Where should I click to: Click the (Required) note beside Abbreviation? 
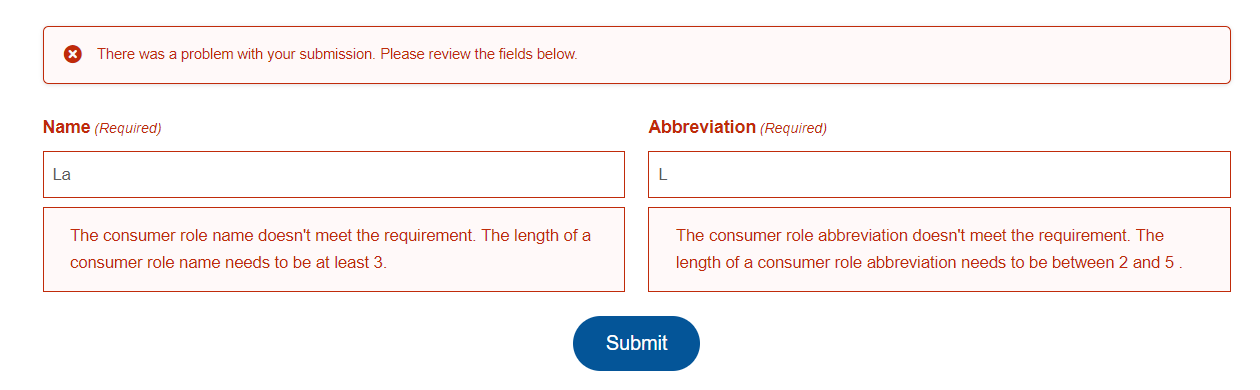(794, 128)
